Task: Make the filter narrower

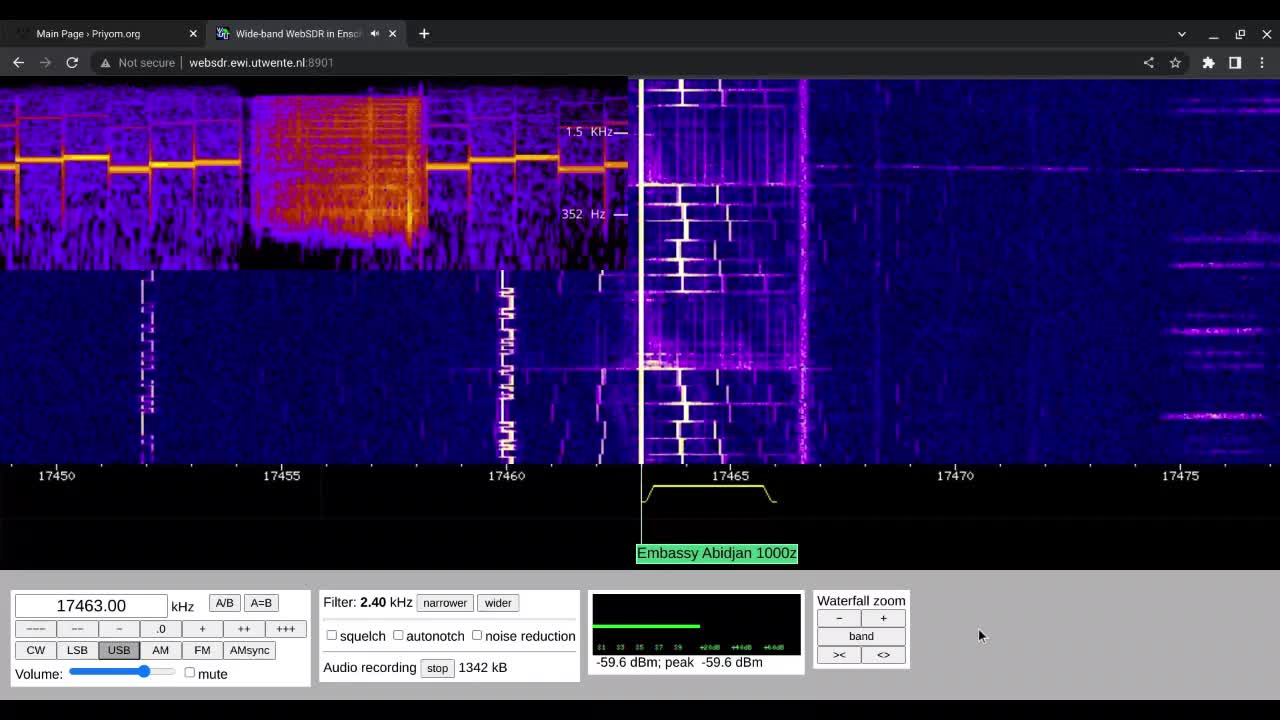Action: point(445,603)
